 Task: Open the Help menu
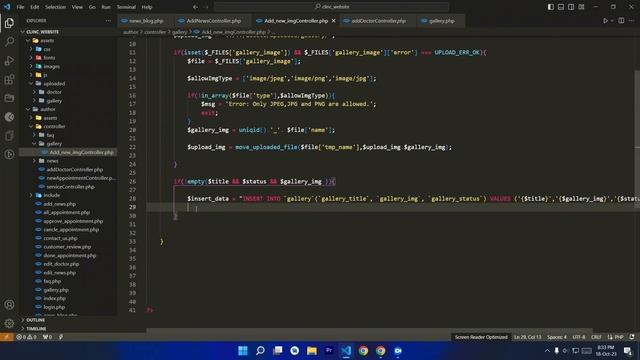[x=147, y=7]
